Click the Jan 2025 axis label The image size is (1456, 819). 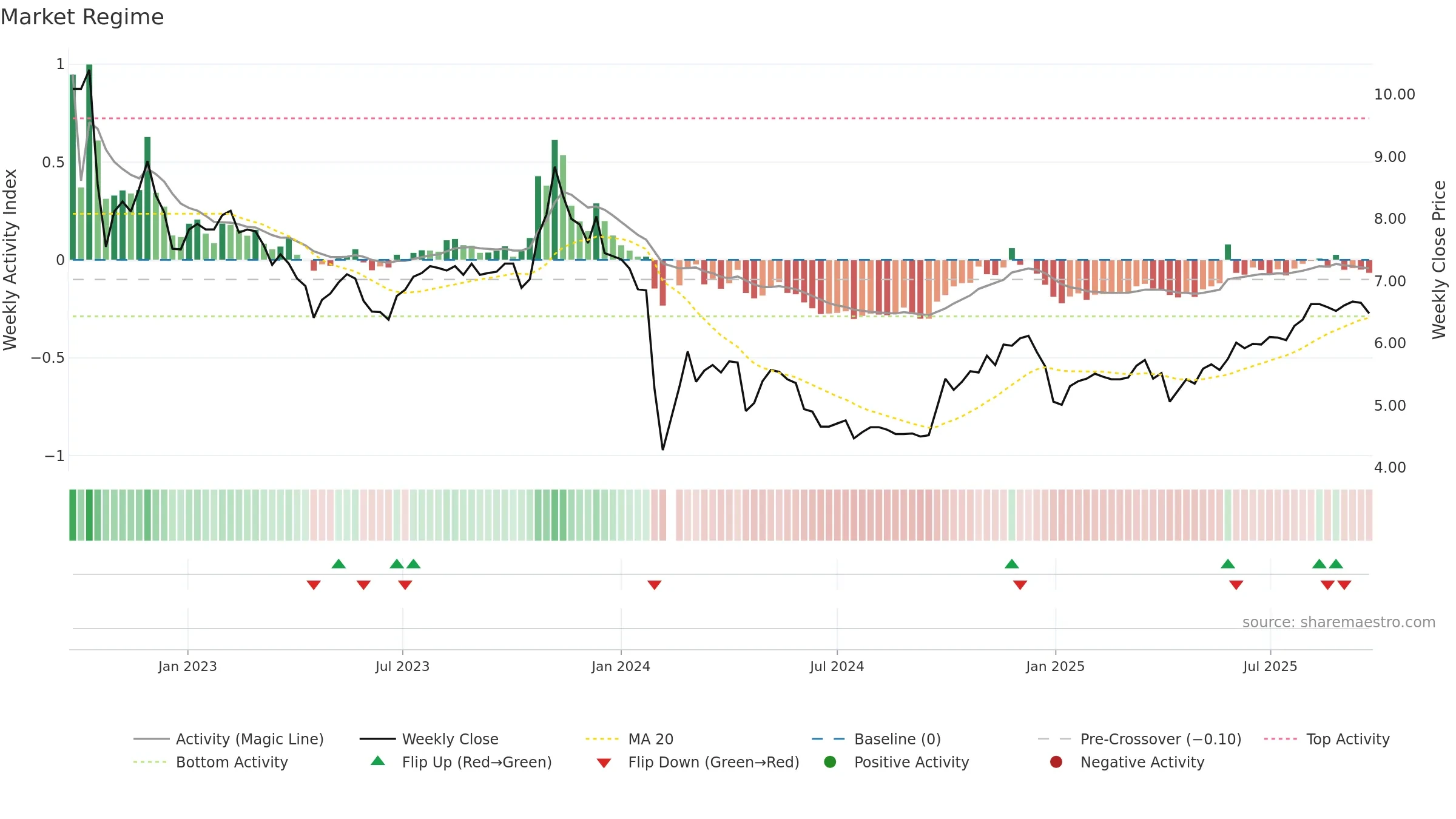[x=1055, y=666]
